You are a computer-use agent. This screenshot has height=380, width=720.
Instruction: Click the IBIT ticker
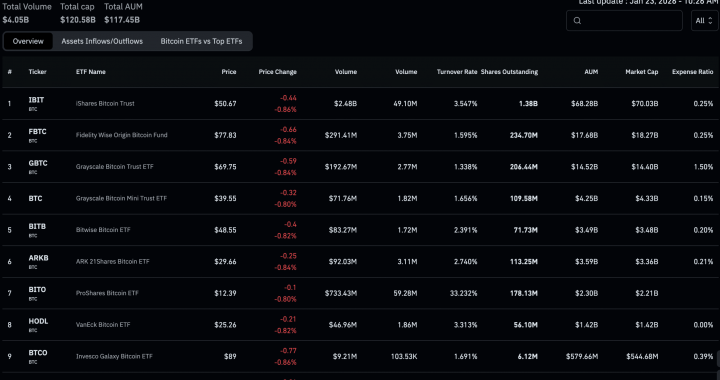(x=36, y=100)
